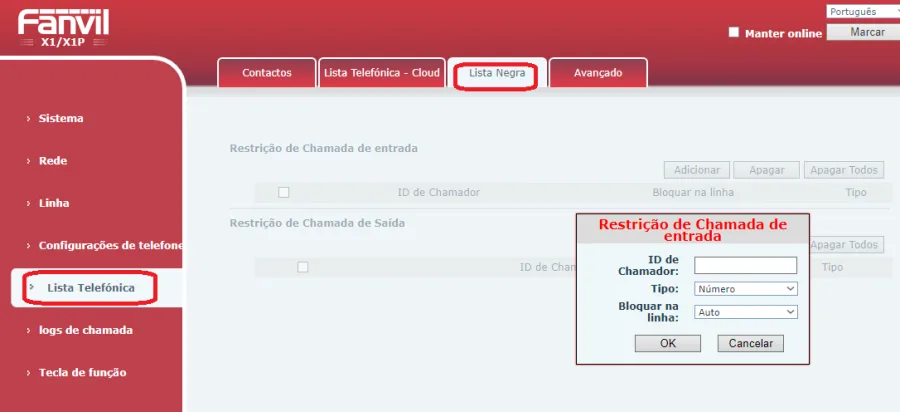Click the ID de Chamador column header in entrada table
The width and height of the screenshot is (900, 412).
point(439,192)
